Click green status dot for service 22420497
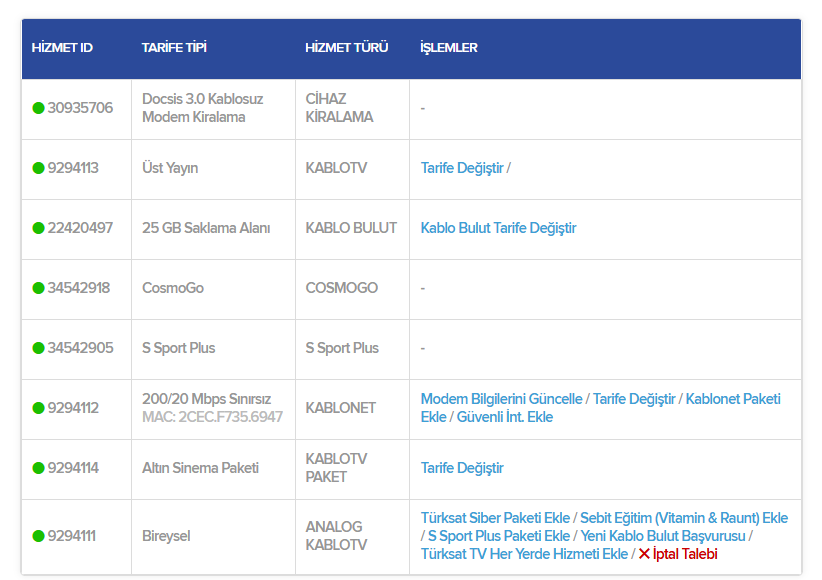822x580 pixels. pyautogui.click(x=38, y=228)
